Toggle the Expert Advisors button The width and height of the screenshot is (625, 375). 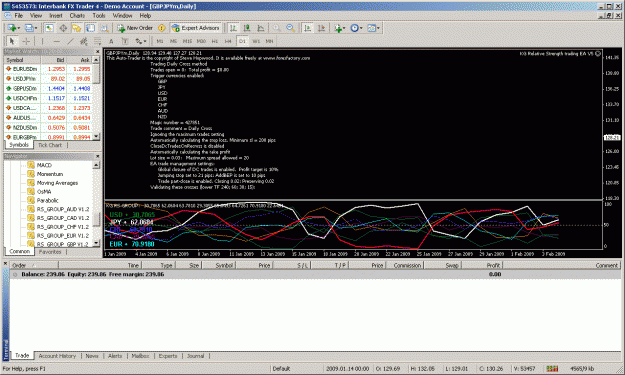pyautogui.click(x=195, y=28)
